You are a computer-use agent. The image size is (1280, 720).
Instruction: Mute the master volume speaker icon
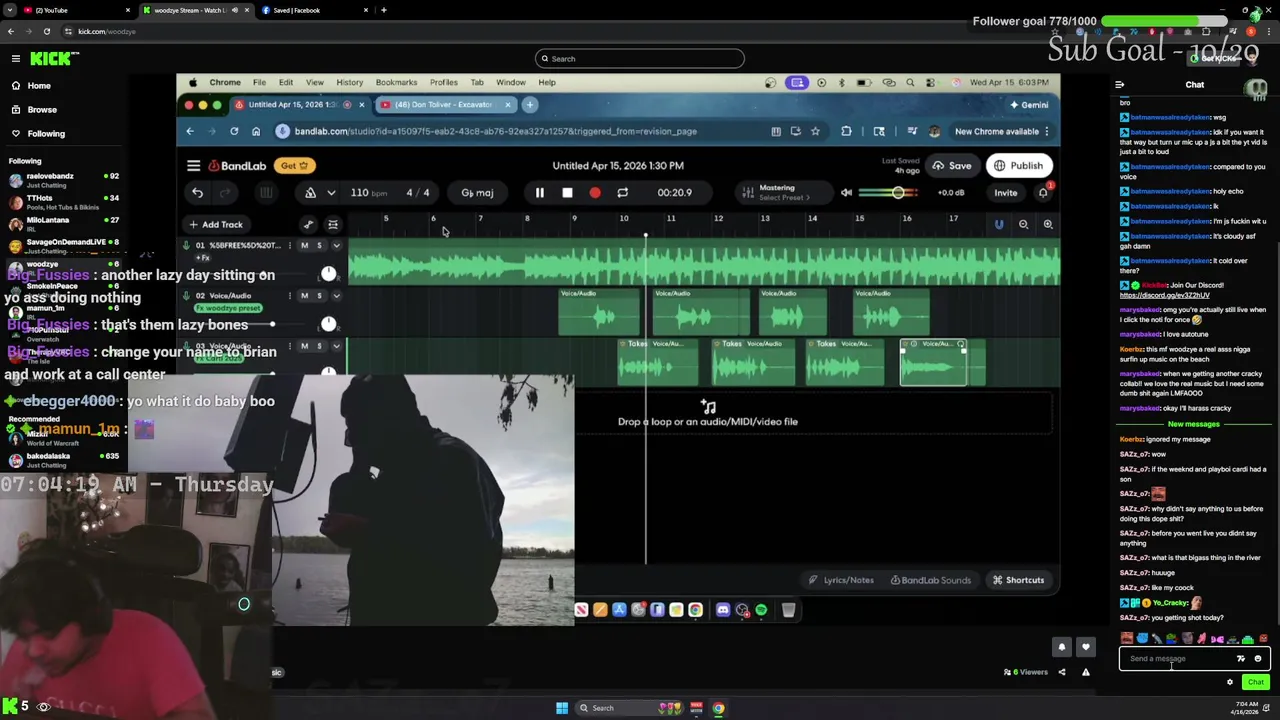coord(846,193)
